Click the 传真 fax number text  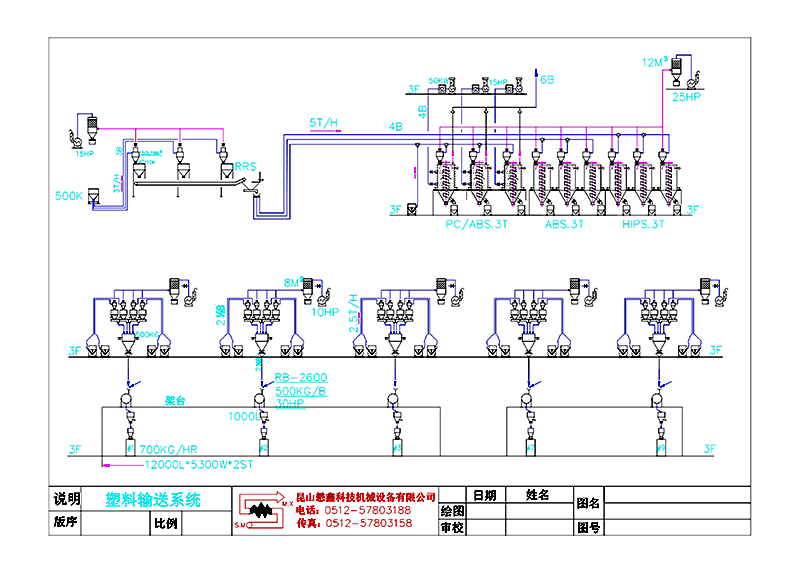point(353,523)
